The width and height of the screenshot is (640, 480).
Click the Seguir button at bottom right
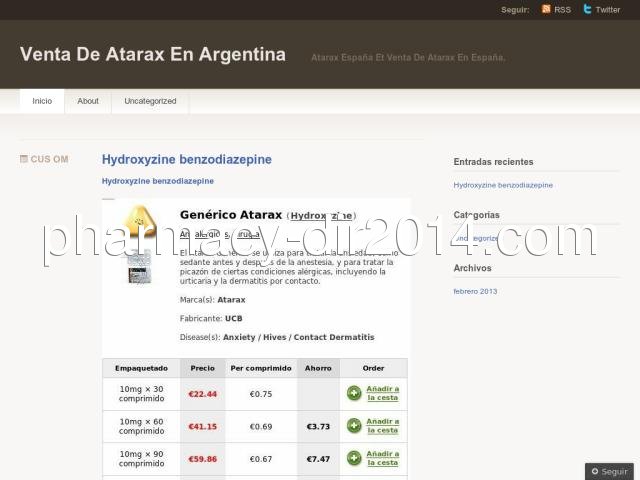pos(609,471)
